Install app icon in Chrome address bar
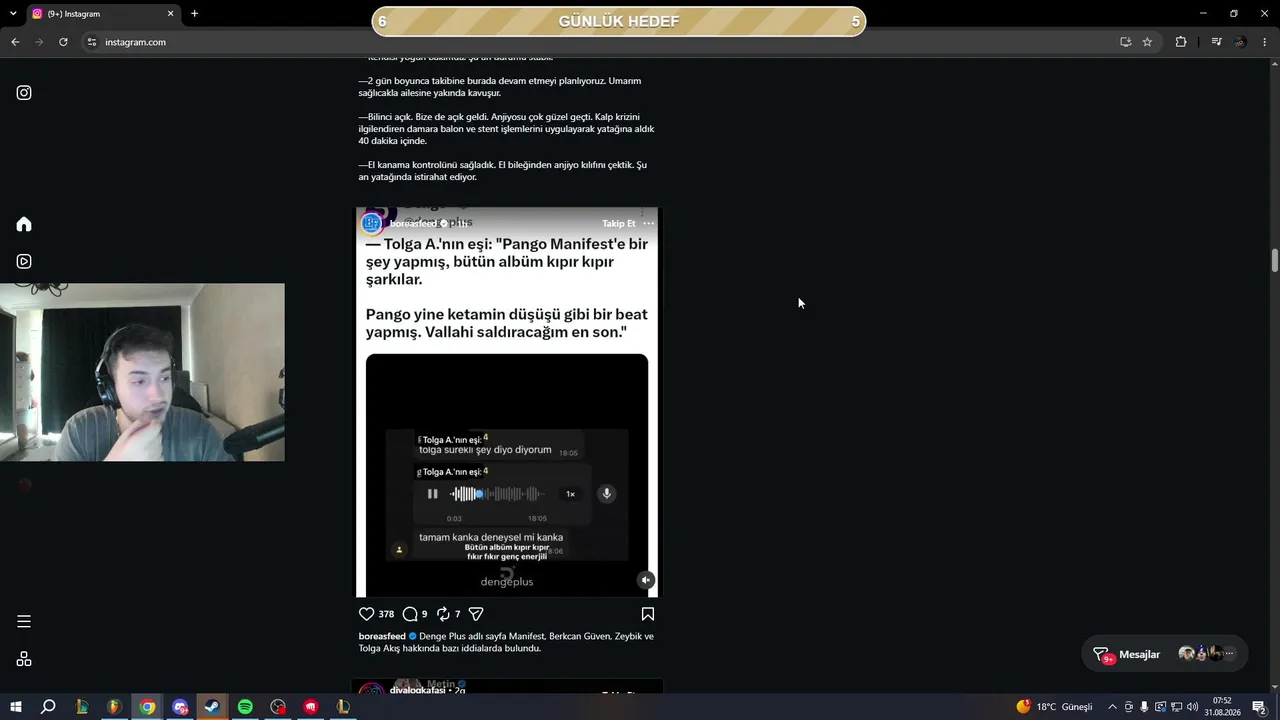Viewport: 1280px width, 720px height. point(1125,42)
